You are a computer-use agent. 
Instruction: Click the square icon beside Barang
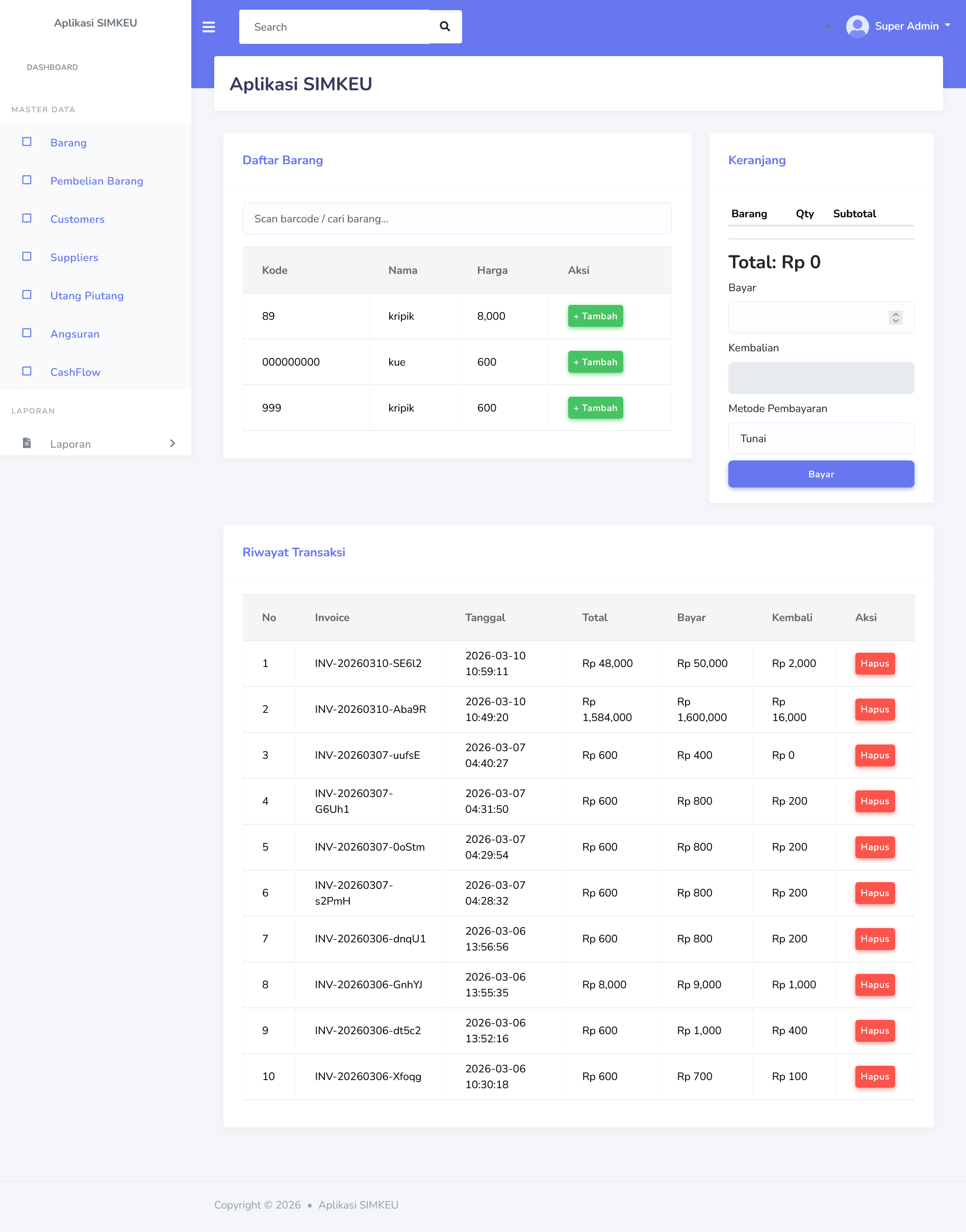27,142
